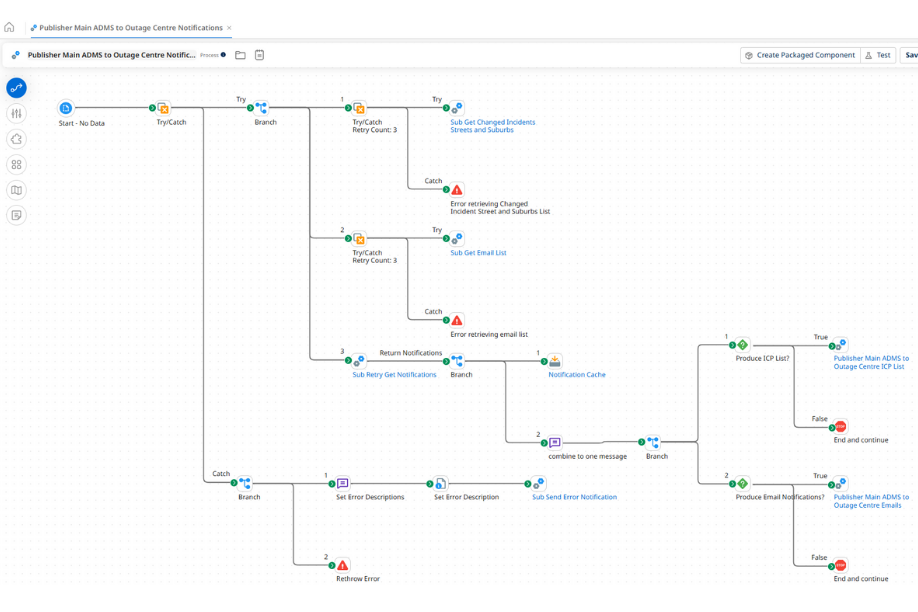This screenshot has height=612, width=918.
Task: Click the map icon in left sidebar
Action: click(16, 190)
